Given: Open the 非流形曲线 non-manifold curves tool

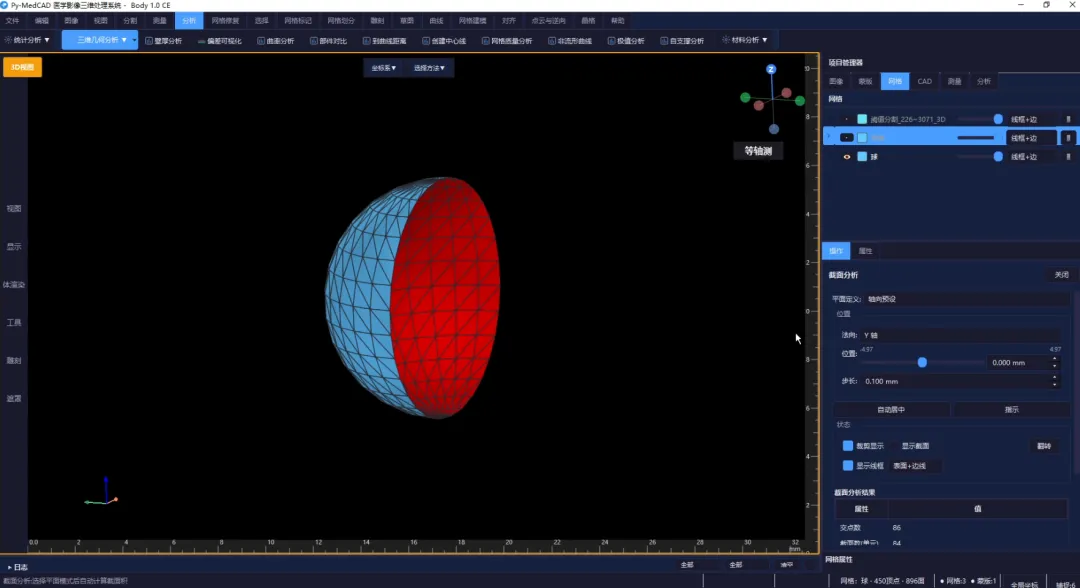Looking at the screenshot, I should [570, 41].
